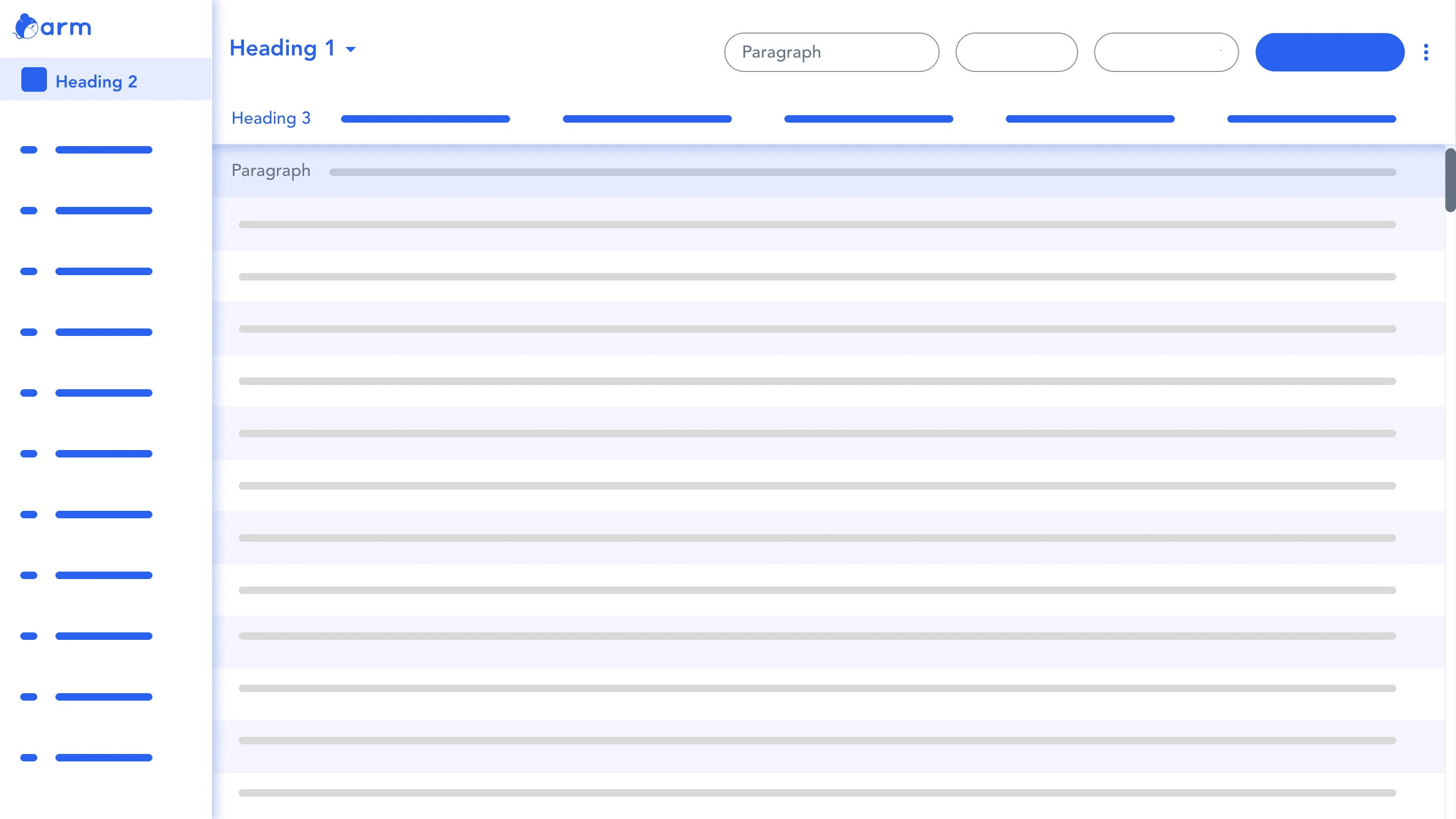This screenshot has height=819, width=1456.
Task: Expand the Heading 1 dropdown arrow
Action: coord(351,49)
